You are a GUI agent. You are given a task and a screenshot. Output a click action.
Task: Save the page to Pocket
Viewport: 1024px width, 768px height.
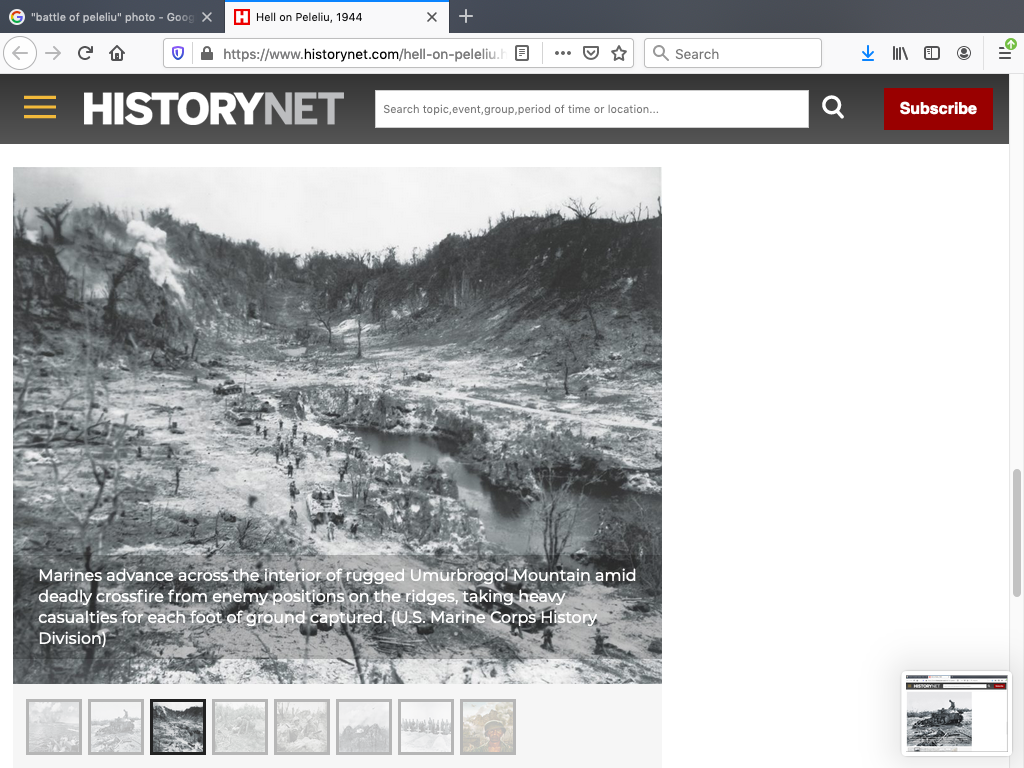pos(591,54)
